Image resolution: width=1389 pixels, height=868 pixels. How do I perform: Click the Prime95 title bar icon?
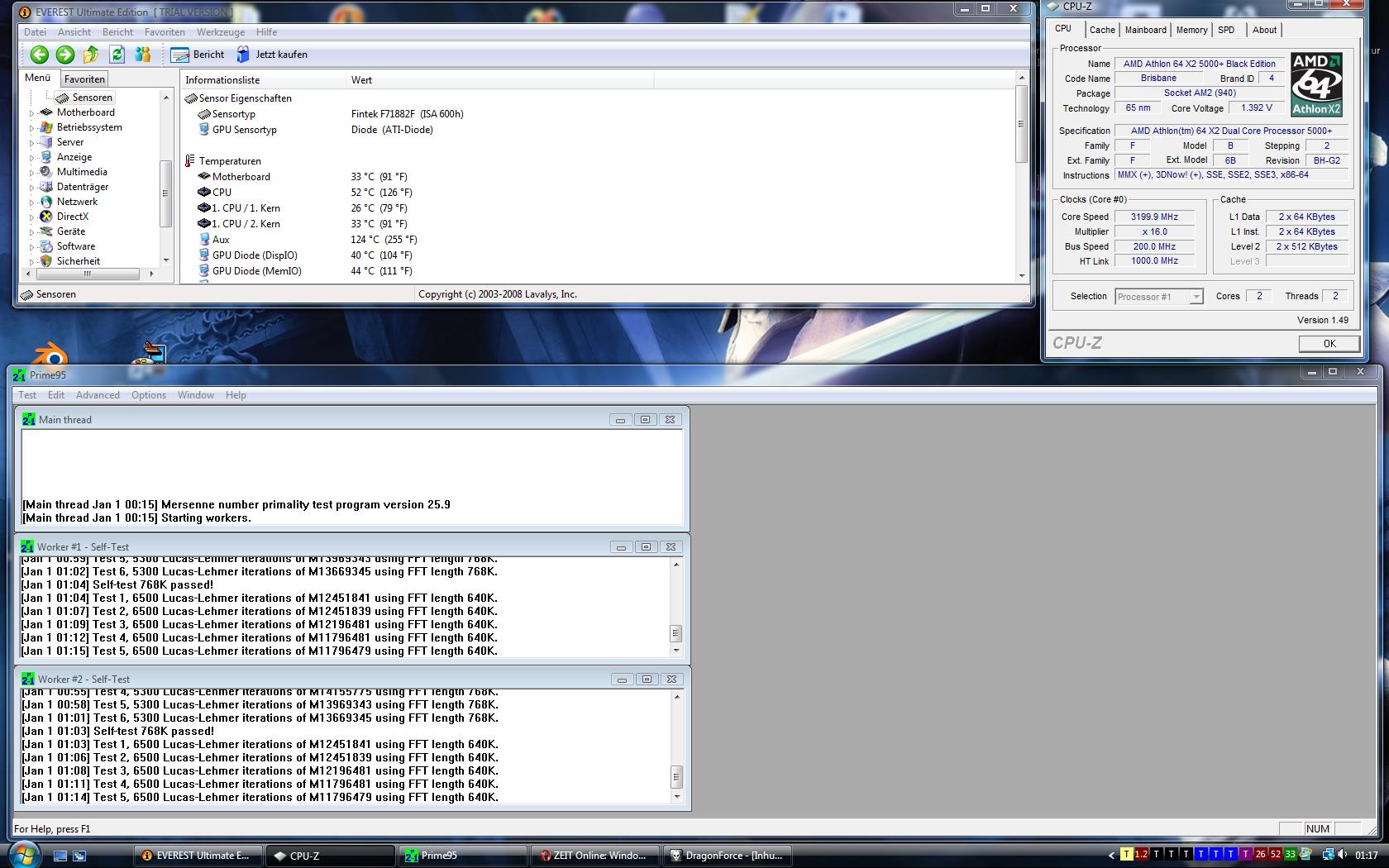click(19, 375)
